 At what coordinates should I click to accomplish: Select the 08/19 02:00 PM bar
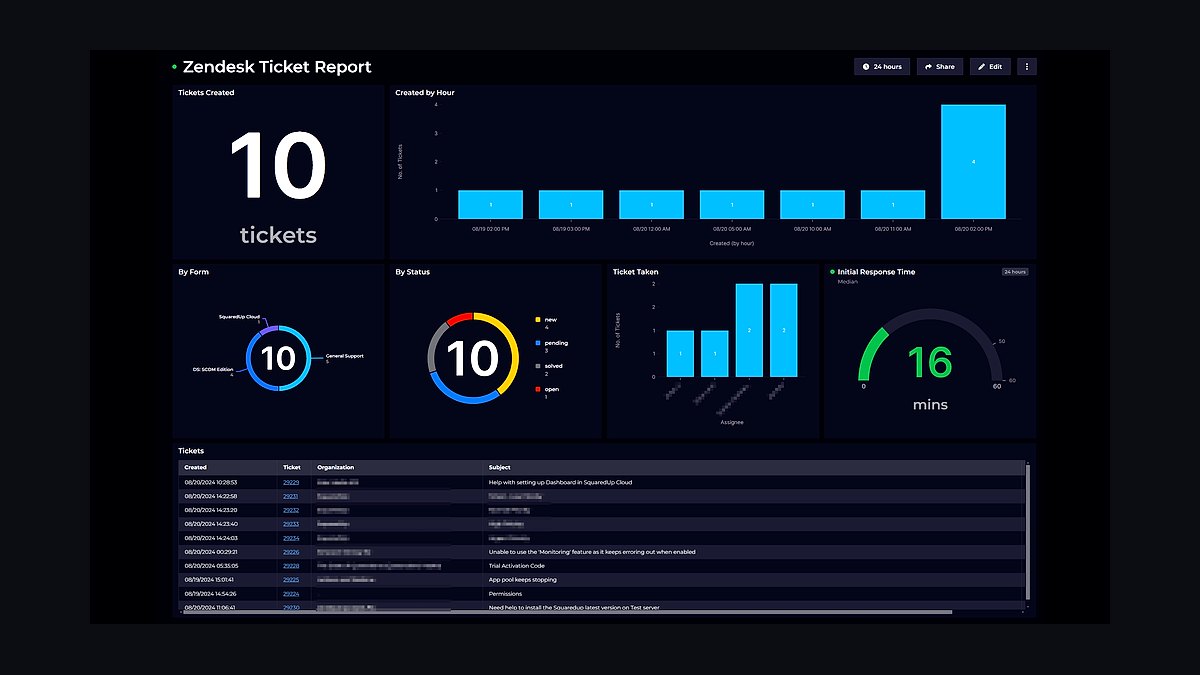pos(490,204)
